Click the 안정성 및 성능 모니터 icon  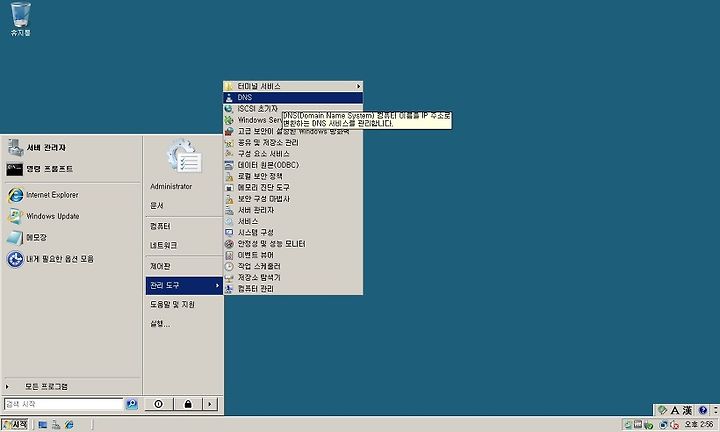(229, 244)
